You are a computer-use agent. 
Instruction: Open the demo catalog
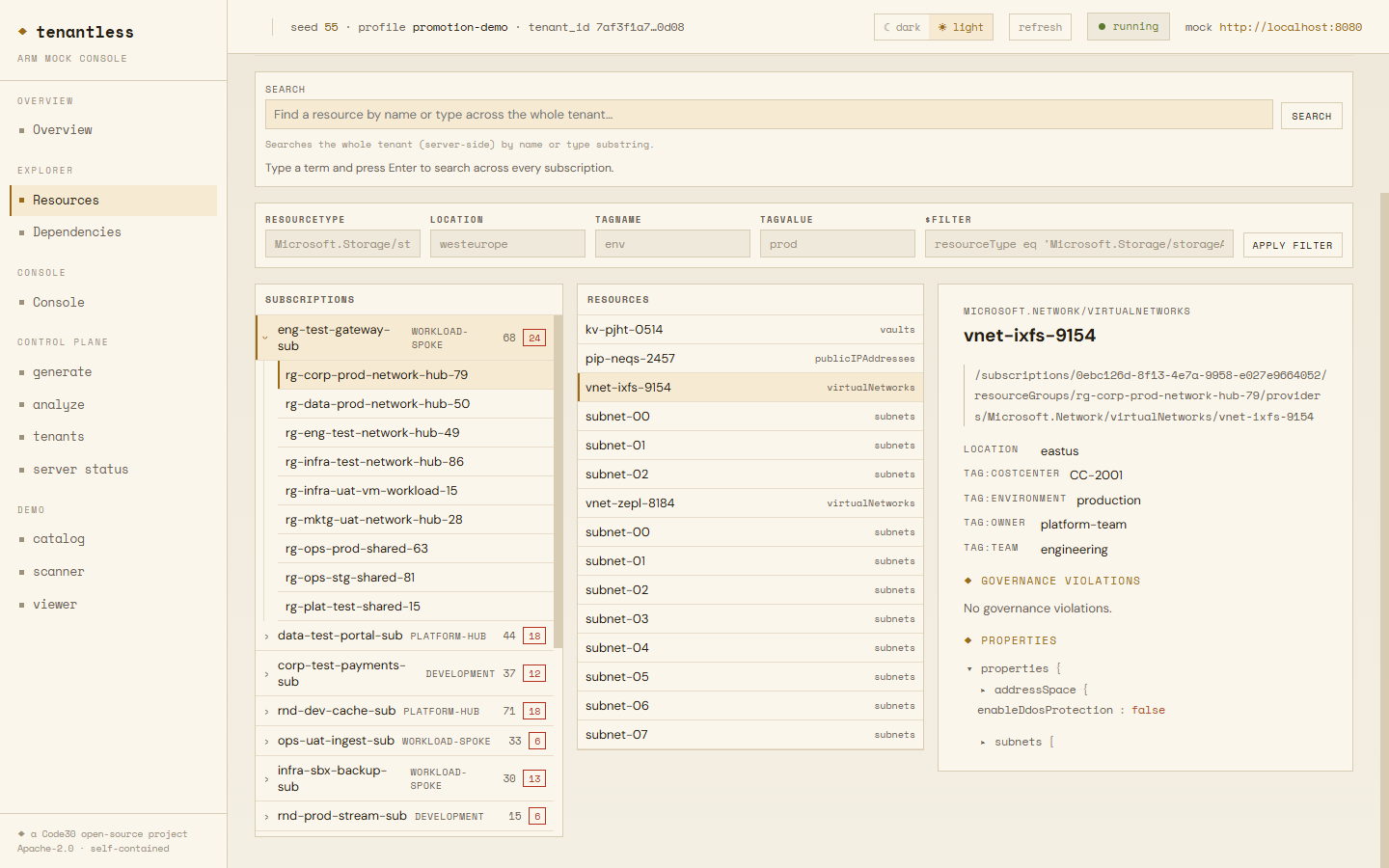[113, 539]
